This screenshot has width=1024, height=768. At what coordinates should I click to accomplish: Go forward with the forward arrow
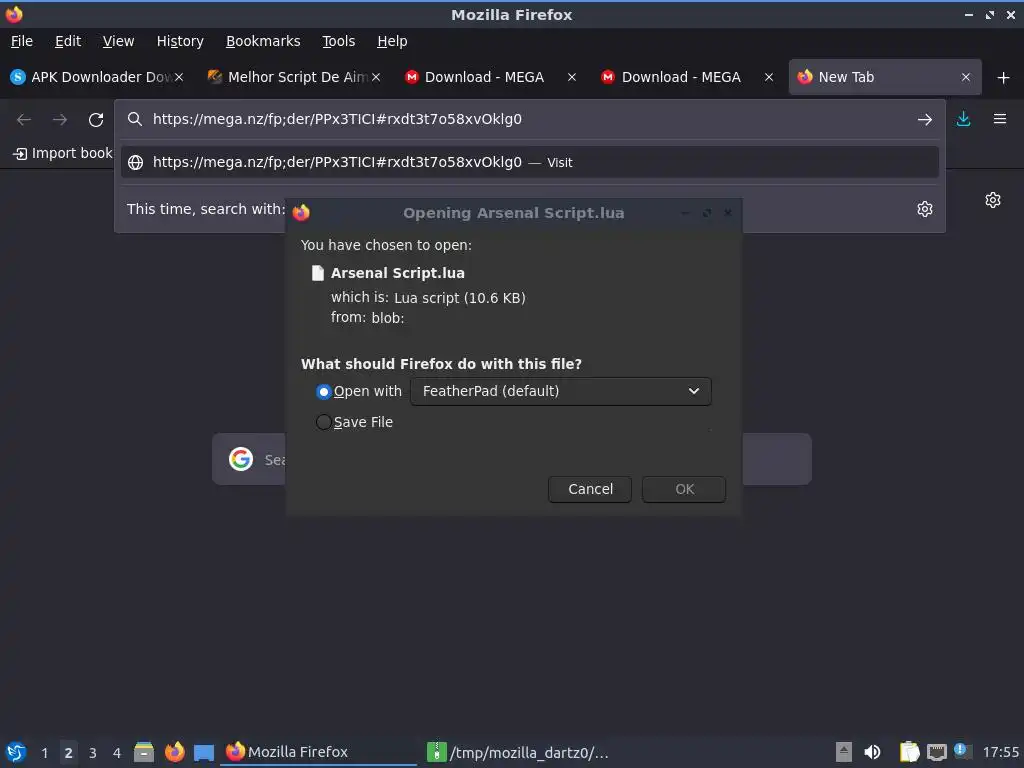click(60, 120)
